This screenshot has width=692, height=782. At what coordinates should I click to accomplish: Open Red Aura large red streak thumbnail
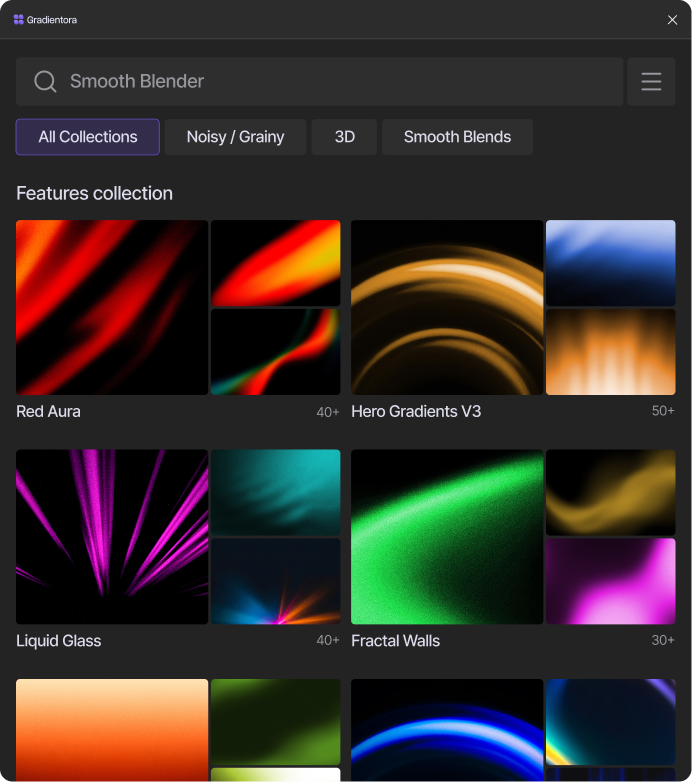pos(112,307)
